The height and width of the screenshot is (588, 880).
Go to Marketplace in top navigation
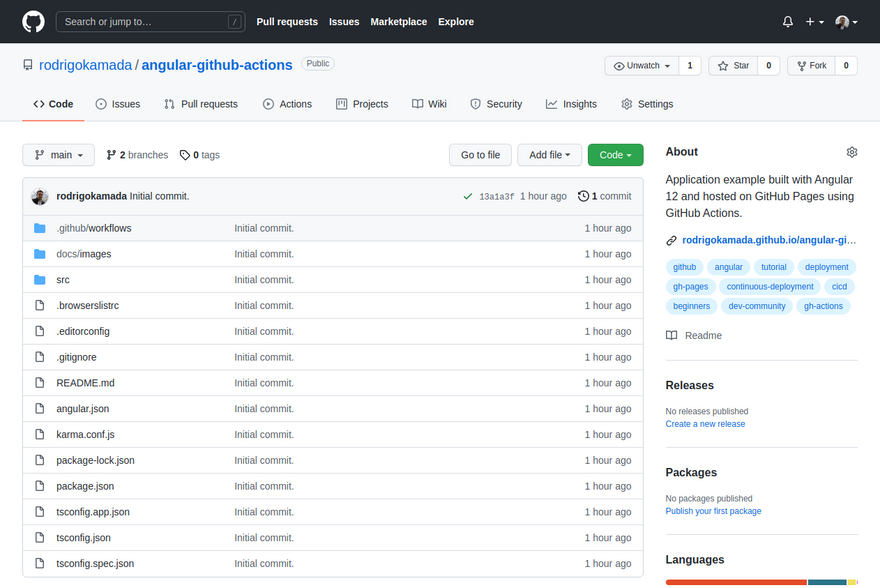pyautogui.click(x=398, y=22)
